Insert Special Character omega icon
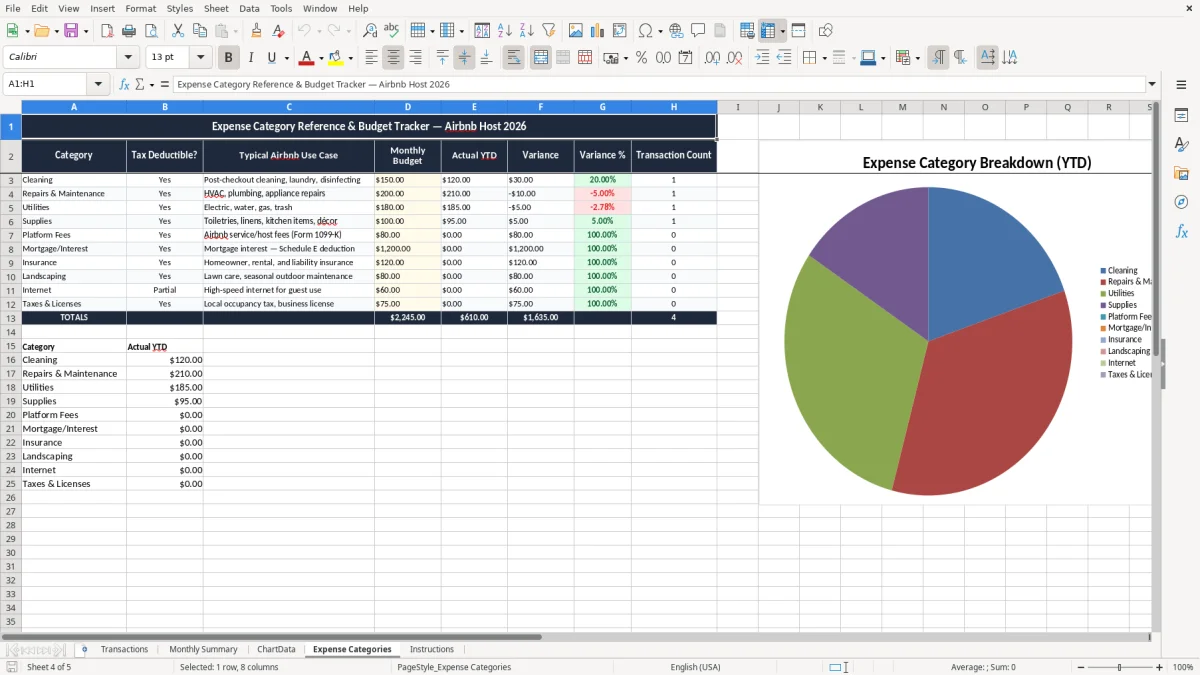Screen dimensions: 1200x675 645,31
